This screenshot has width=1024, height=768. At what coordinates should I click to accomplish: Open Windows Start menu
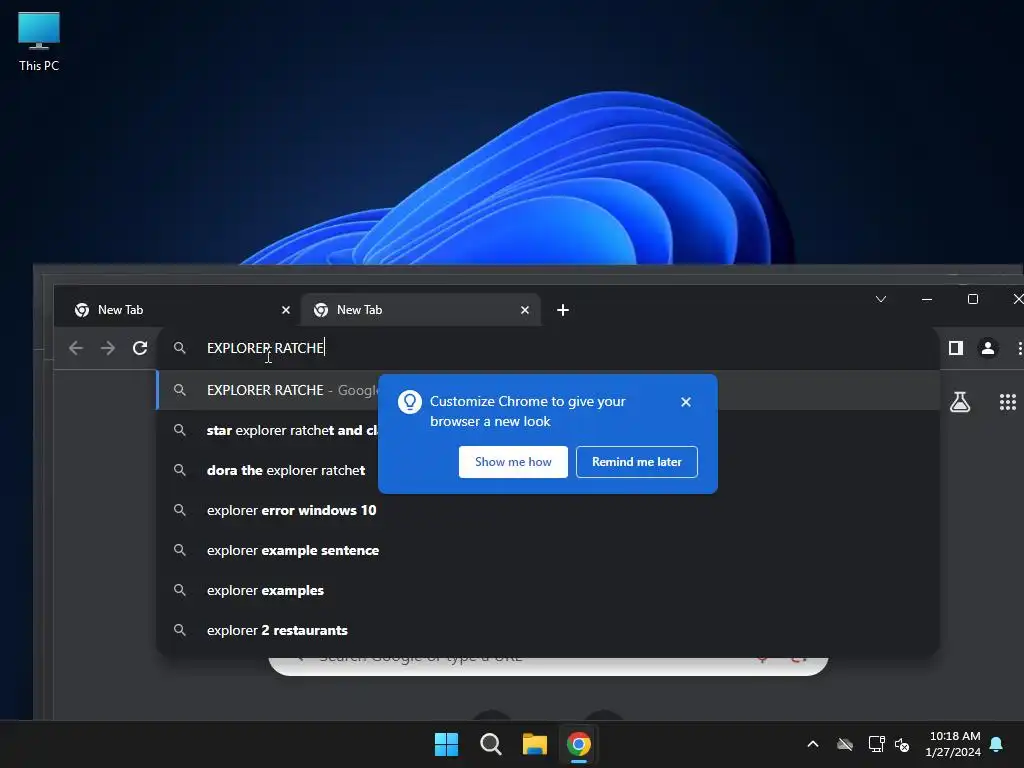(447, 744)
